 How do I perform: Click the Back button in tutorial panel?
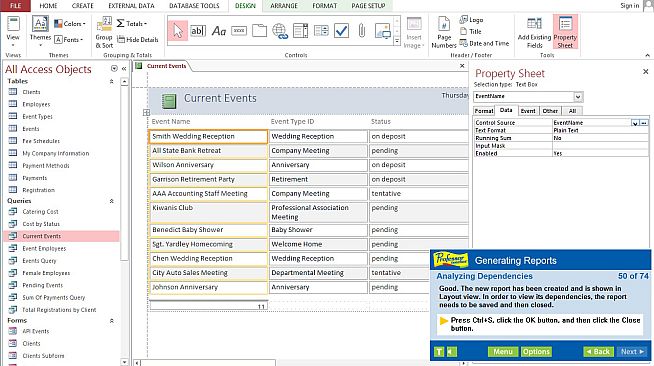point(599,352)
